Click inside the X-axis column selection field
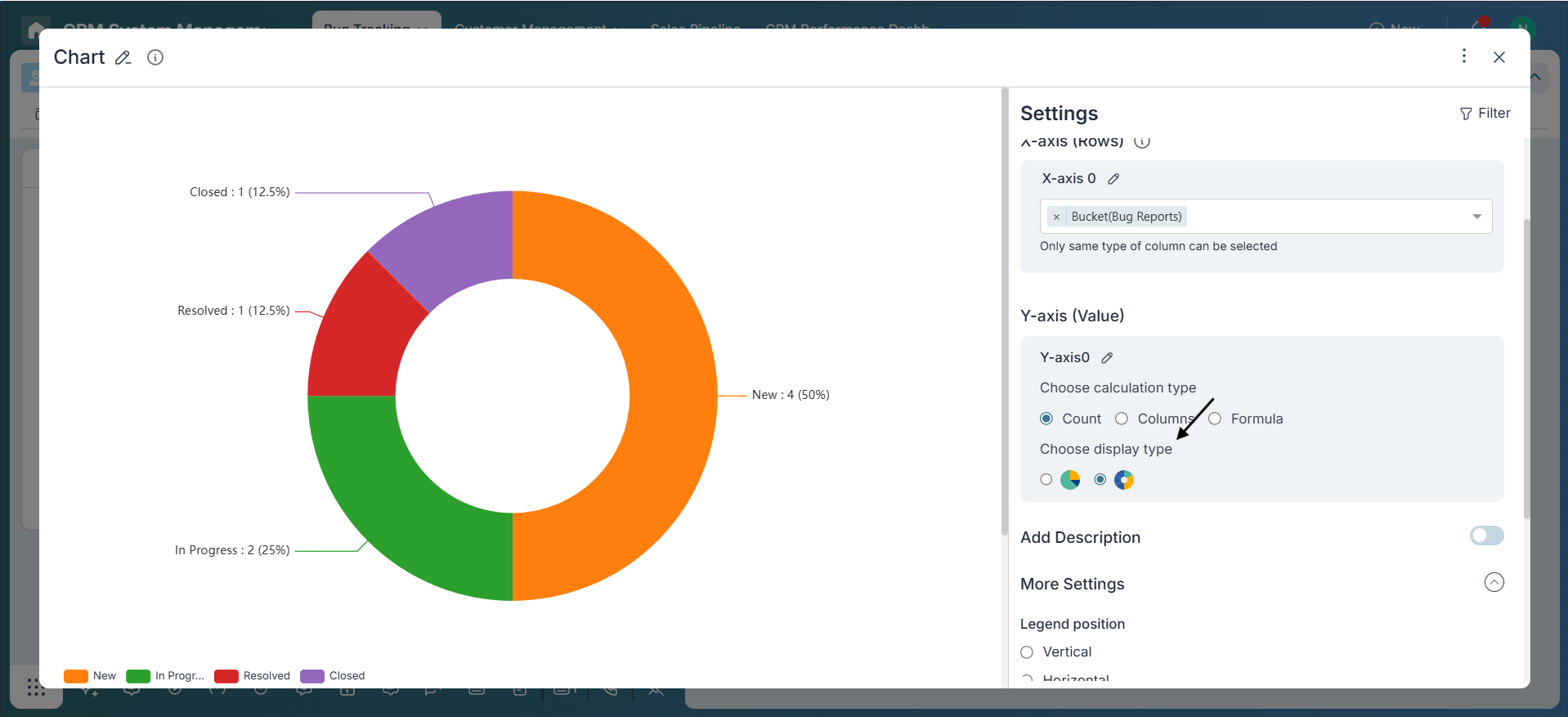Viewport: 1568px width, 717px height. point(1266,217)
